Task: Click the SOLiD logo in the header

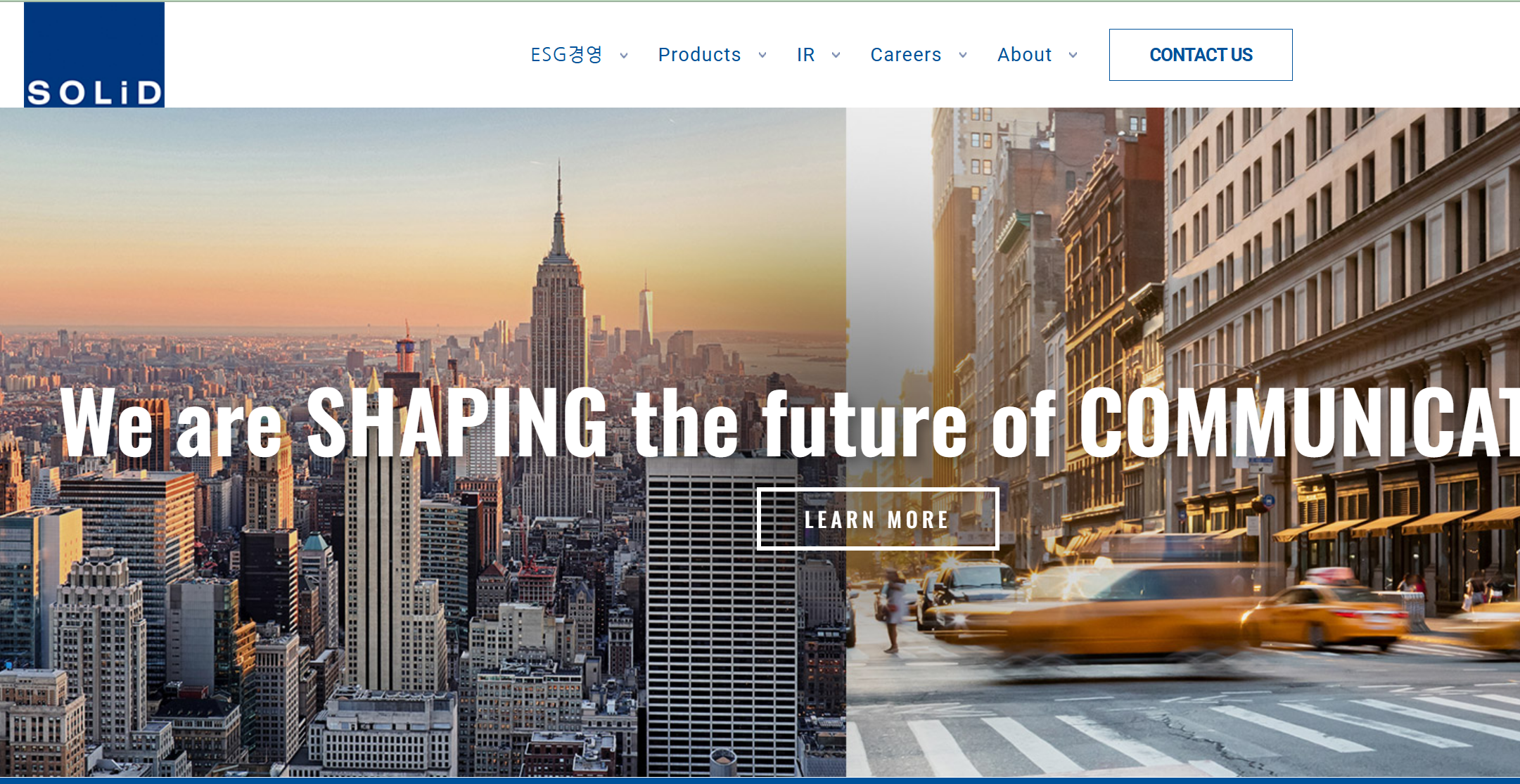Action: click(94, 55)
